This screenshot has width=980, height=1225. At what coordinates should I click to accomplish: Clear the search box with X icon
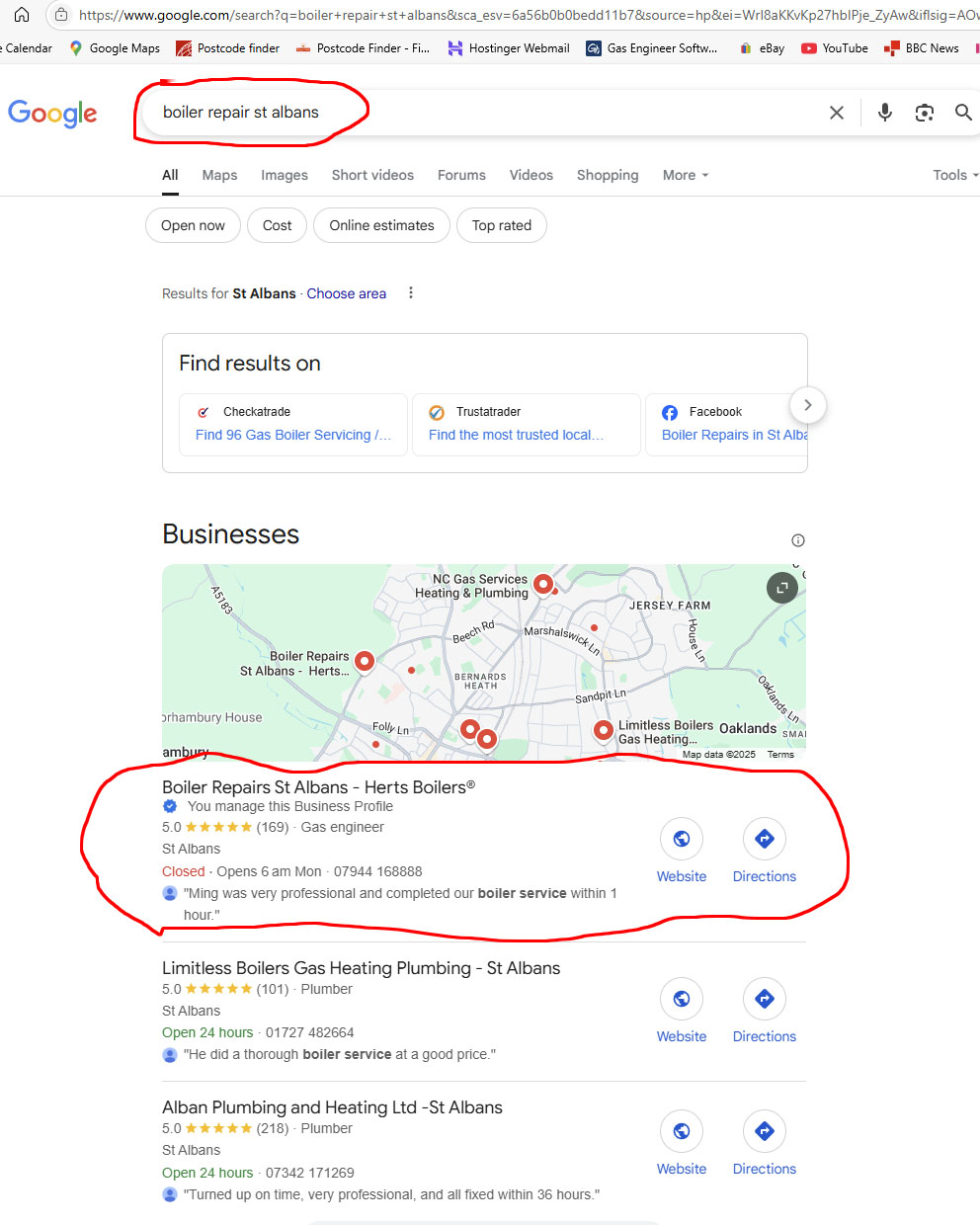pos(837,113)
